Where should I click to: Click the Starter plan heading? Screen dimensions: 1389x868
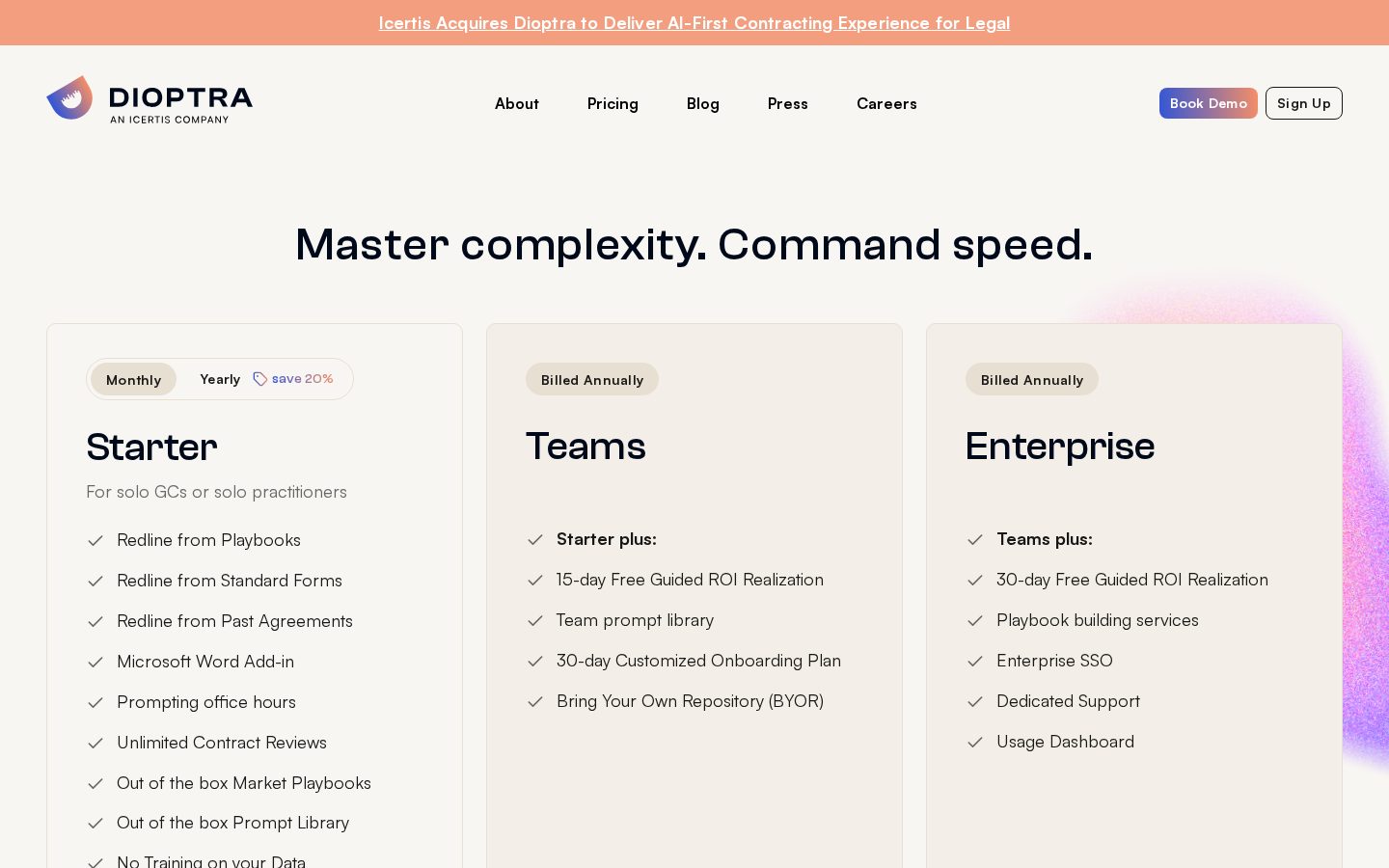151,447
